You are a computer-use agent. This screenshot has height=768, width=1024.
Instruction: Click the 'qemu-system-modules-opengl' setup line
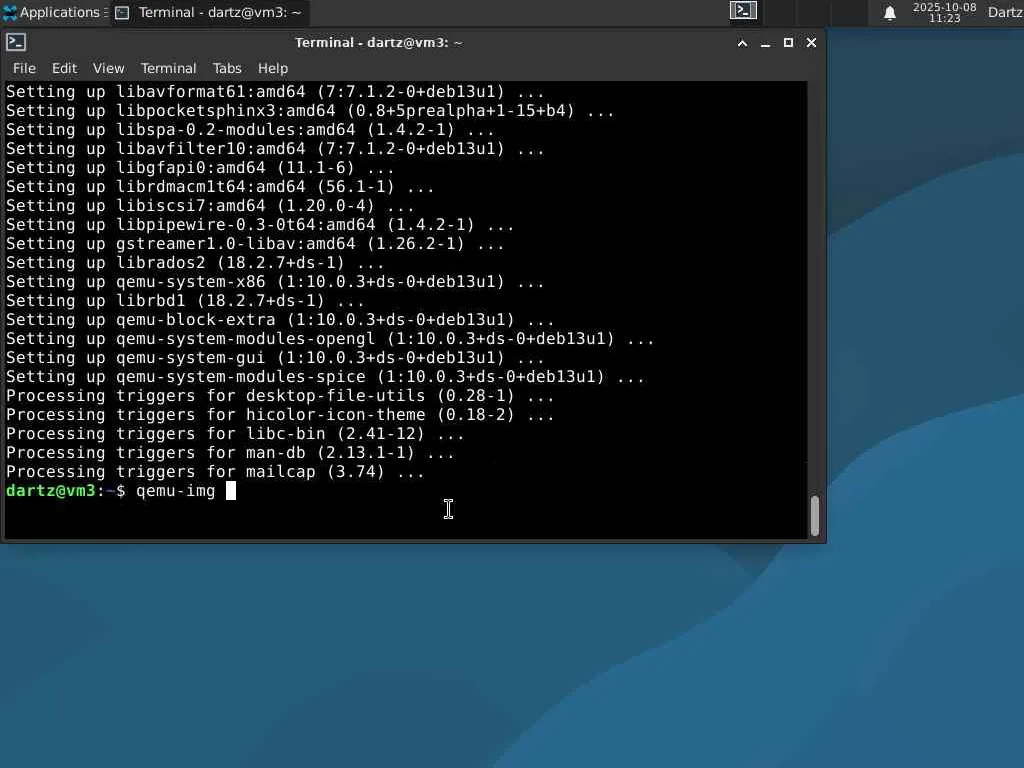[x=330, y=339]
